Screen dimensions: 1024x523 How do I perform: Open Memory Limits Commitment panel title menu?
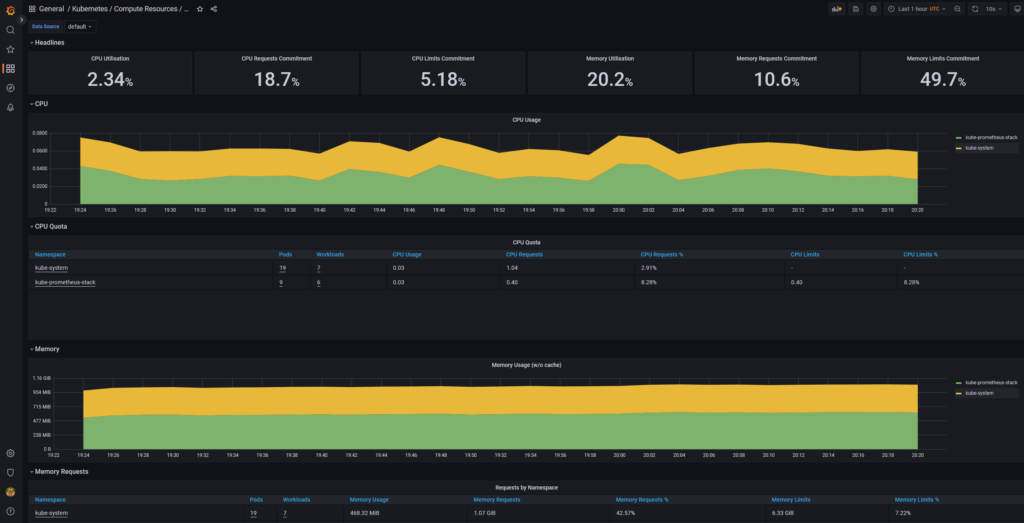click(x=943, y=58)
